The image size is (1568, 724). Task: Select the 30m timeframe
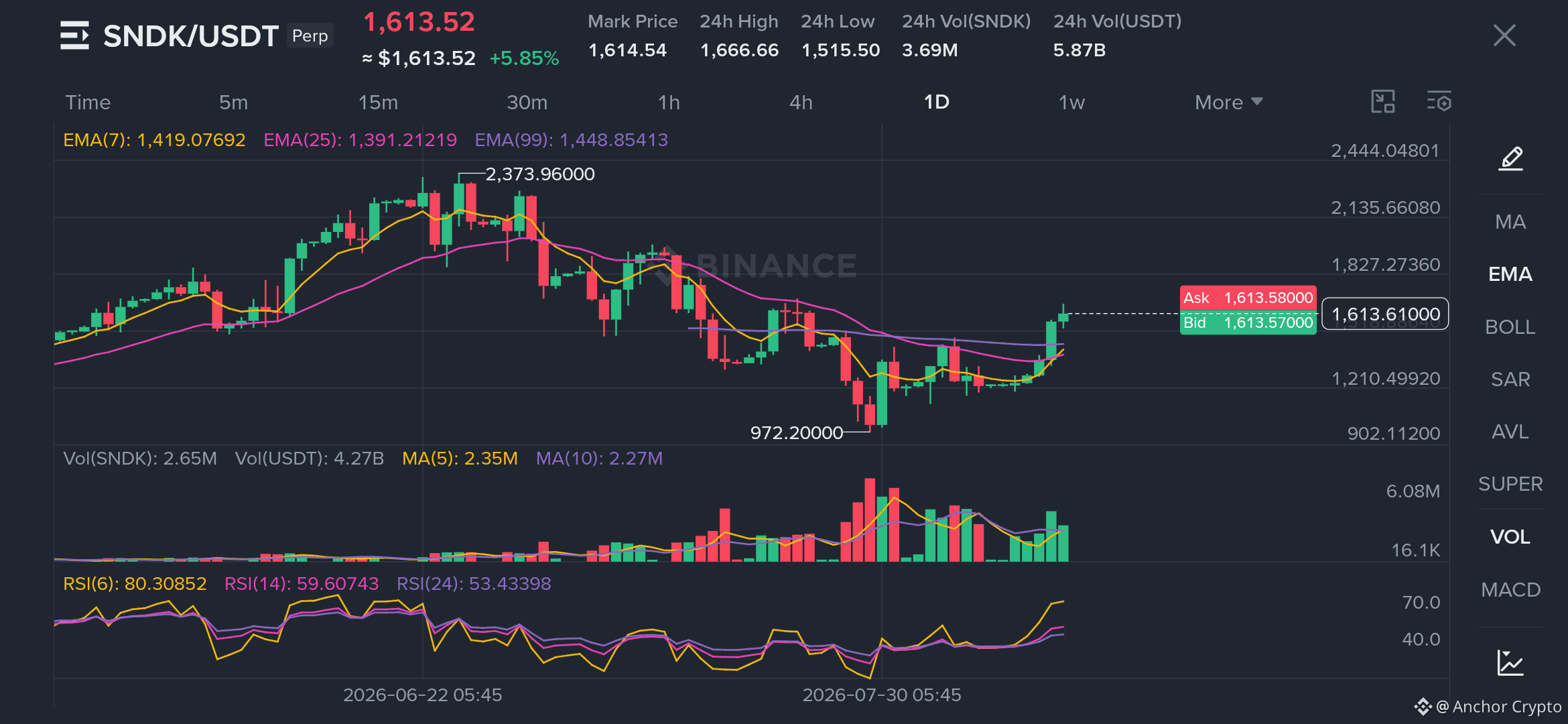[x=527, y=102]
